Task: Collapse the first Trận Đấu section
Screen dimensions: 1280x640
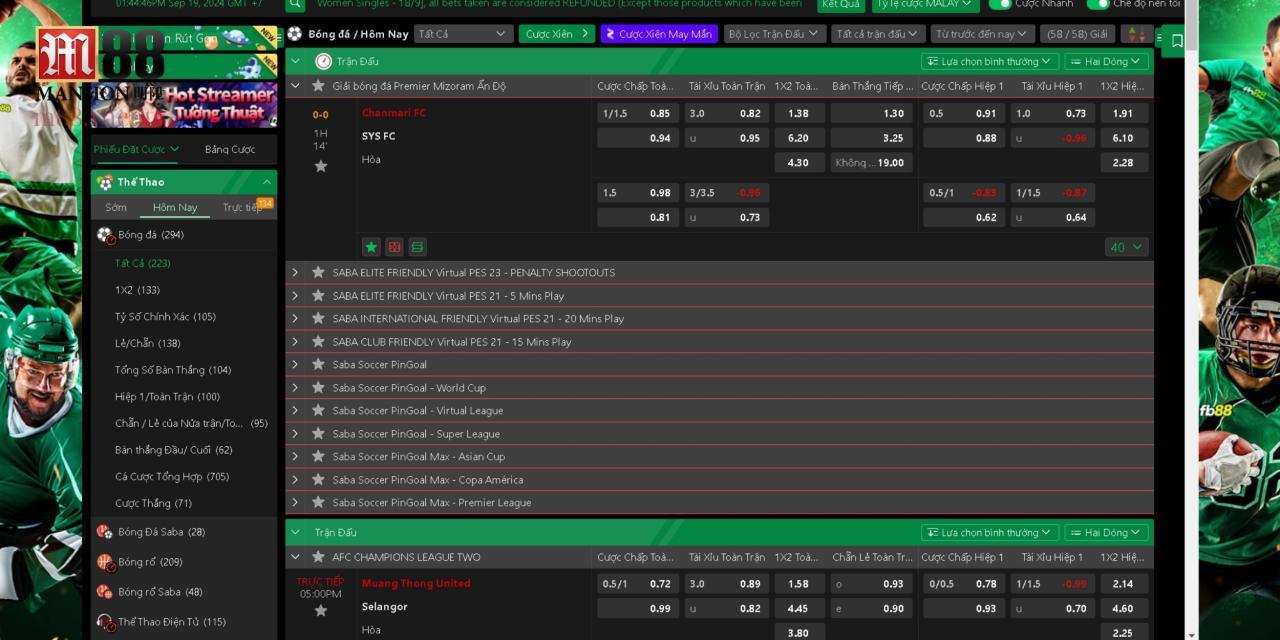Action: click(x=295, y=61)
